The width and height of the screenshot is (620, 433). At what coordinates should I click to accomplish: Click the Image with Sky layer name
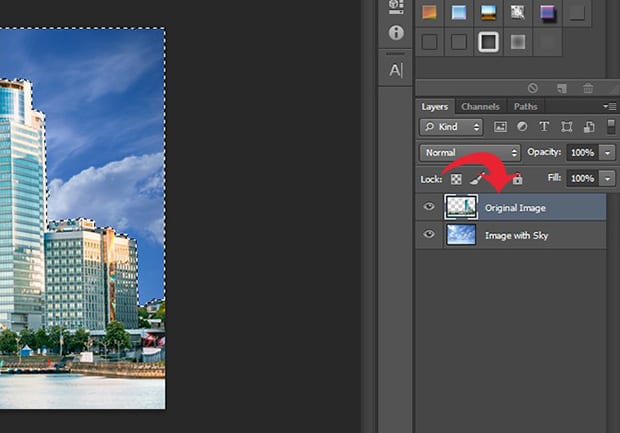click(x=516, y=236)
